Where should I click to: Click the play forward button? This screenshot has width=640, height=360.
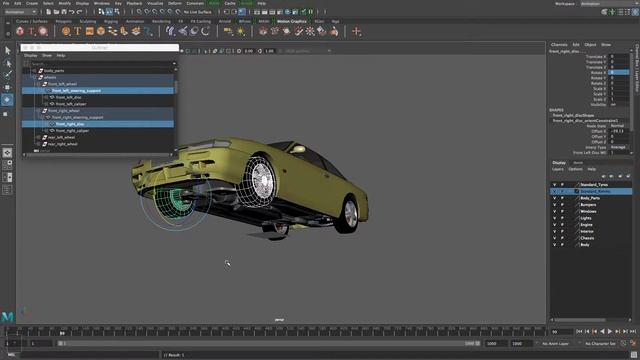click(x=610, y=332)
